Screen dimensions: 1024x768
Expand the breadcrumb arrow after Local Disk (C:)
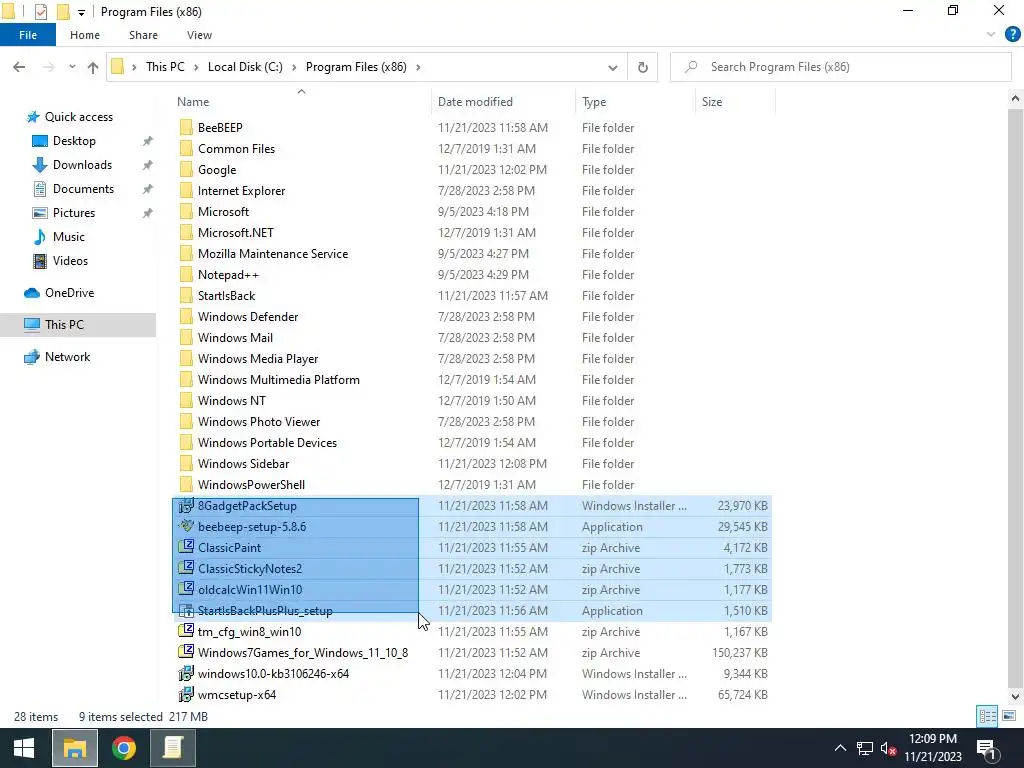pos(294,67)
